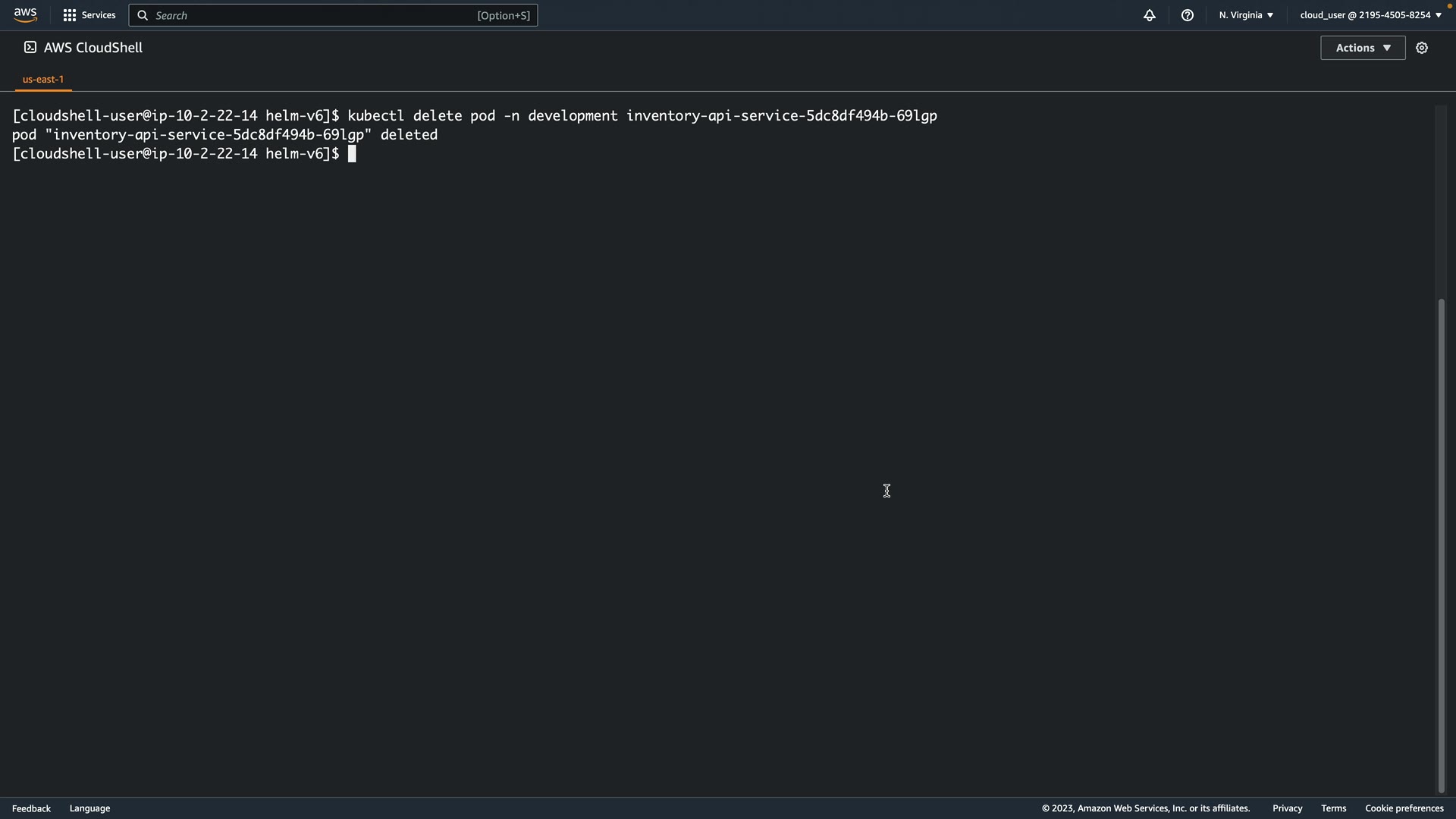This screenshot has height=819, width=1456.
Task: Open the Services grid menu icon
Action: pyautogui.click(x=69, y=15)
